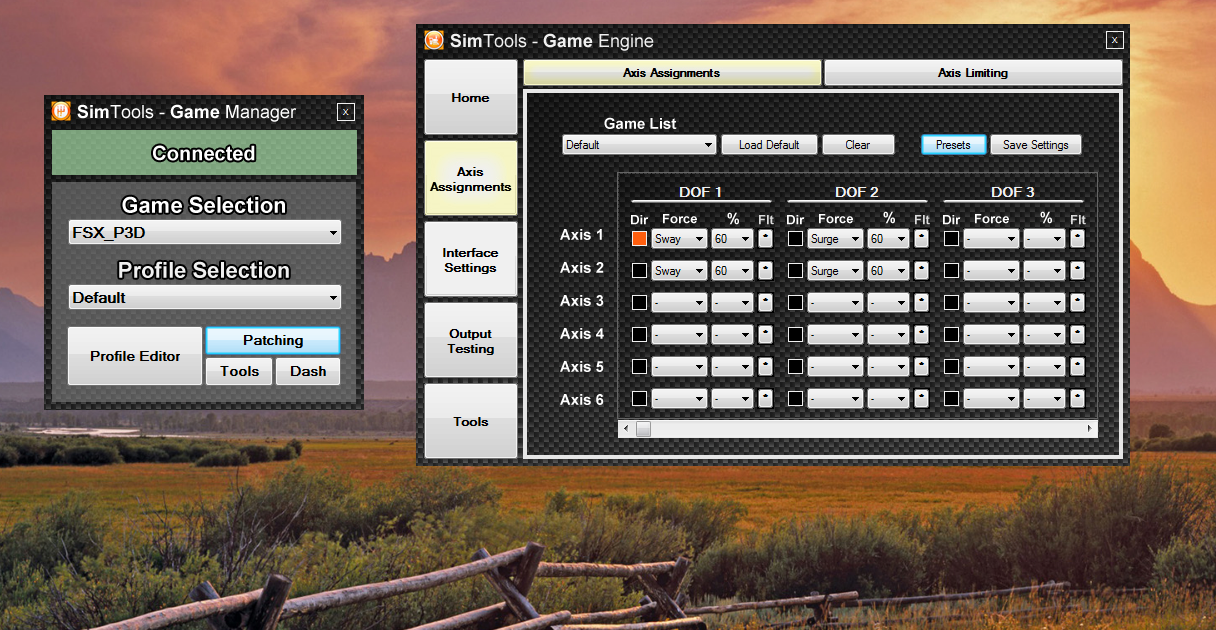Open Axis 2 DOF 2 percent dropdown showing 60
This screenshot has height=630, width=1216.
(888, 270)
